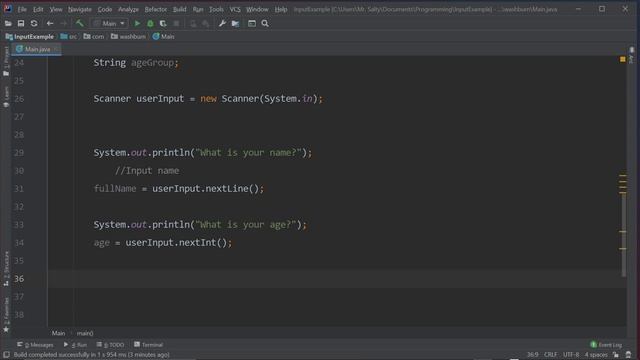Click the inspections Hector icon in status bar
The width and height of the screenshot is (640, 360).
[629, 355]
